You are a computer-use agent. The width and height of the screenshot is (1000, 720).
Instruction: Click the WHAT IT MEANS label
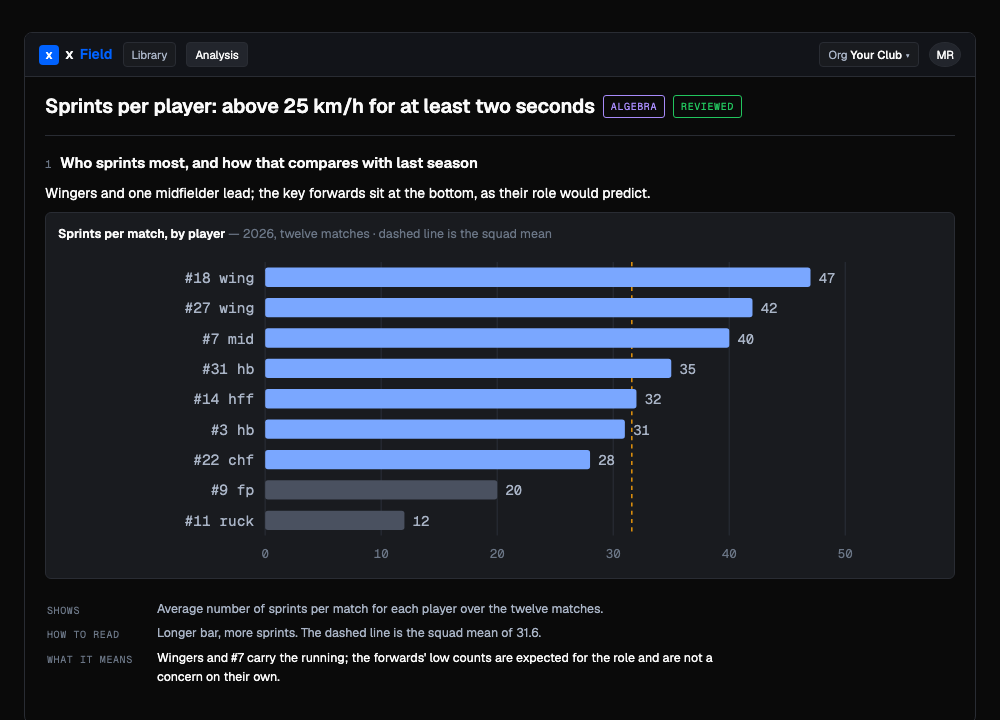click(x=89, y=659)
